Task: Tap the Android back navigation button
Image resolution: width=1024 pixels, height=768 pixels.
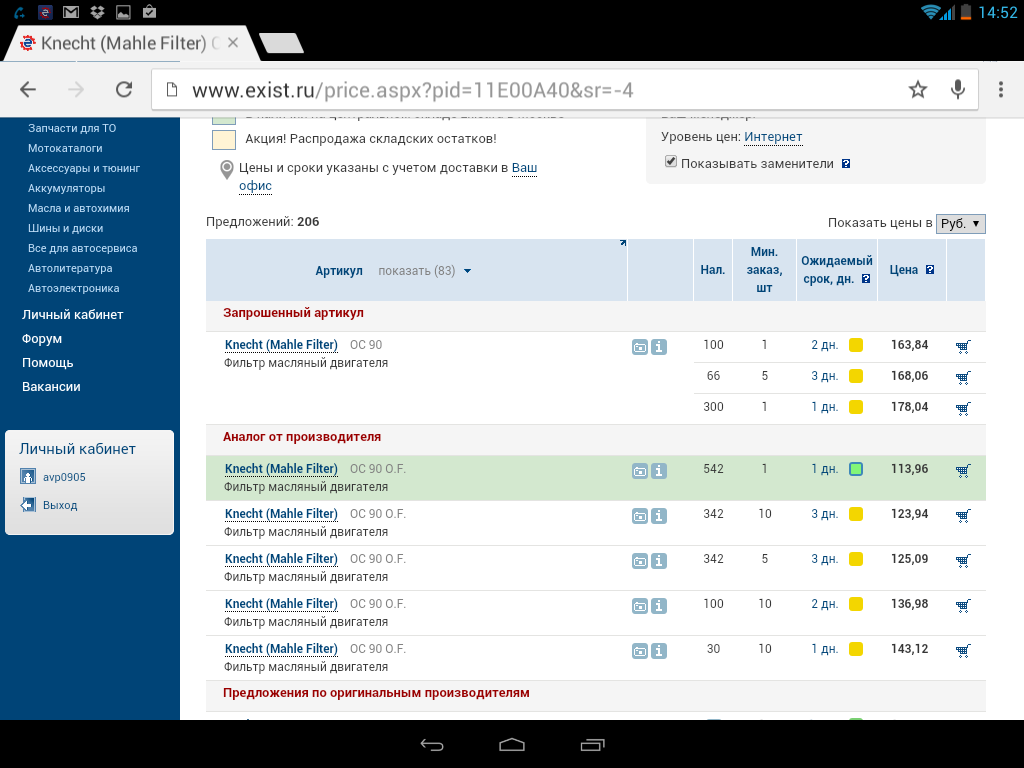Action: click(x=432, y=744)
